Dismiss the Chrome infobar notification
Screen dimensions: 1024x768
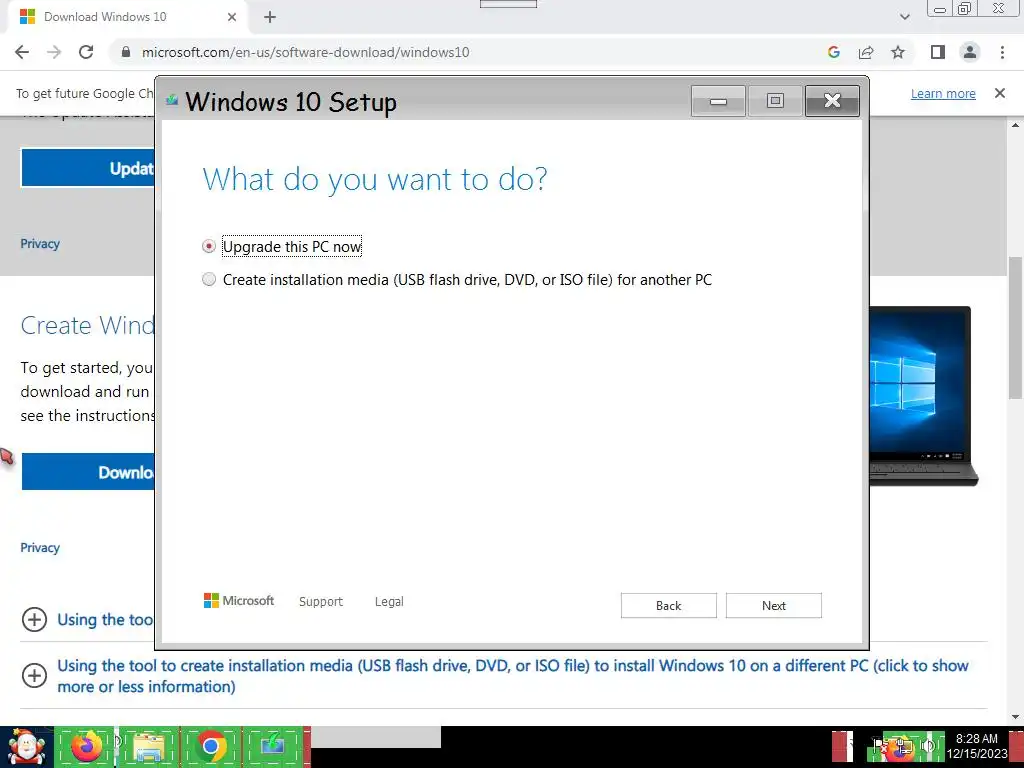pos(1000,93)
